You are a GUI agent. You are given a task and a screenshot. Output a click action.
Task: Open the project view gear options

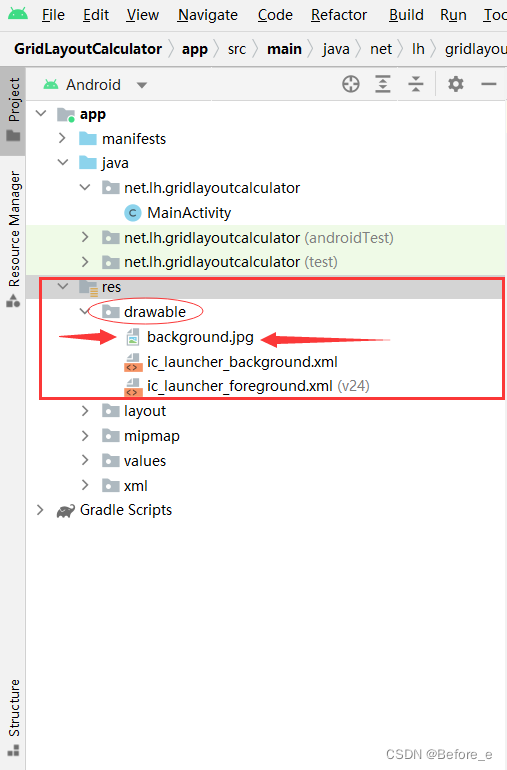point(455,84)
